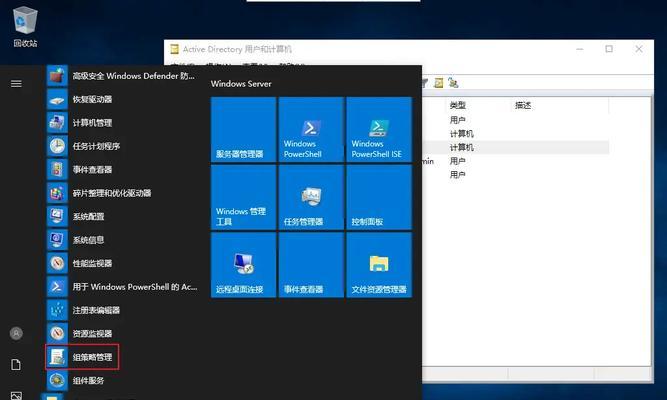Open 任务计划程序 in the app list
Viewport: 667px width, 400px height.
click(122, 146)
